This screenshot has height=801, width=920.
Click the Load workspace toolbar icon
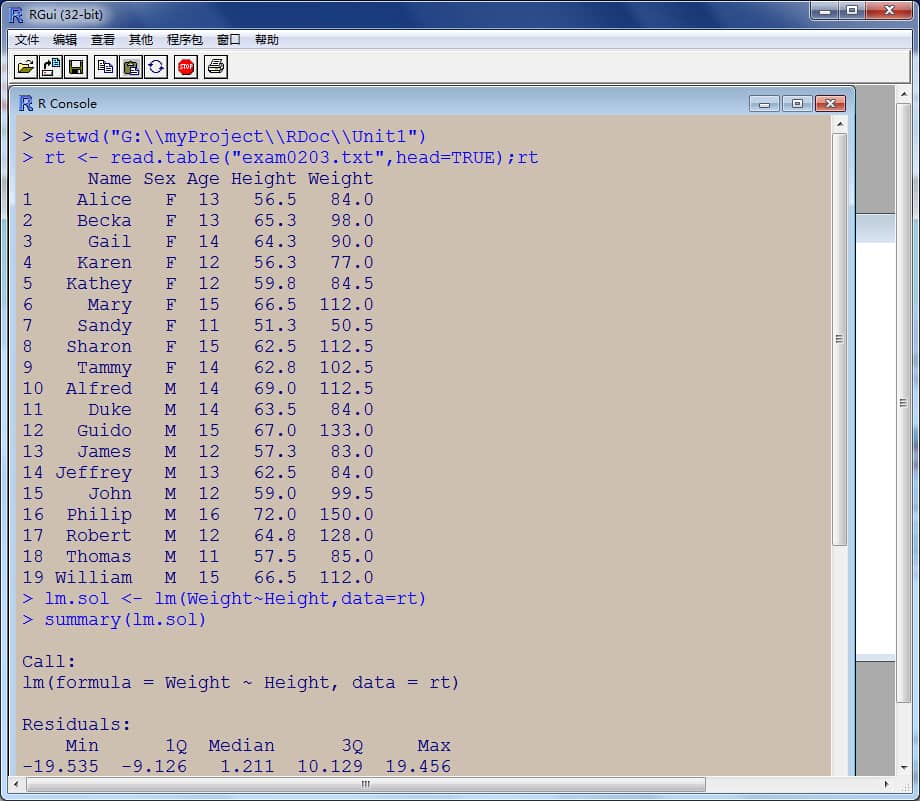pyautogui.click(x=52, y=67)
